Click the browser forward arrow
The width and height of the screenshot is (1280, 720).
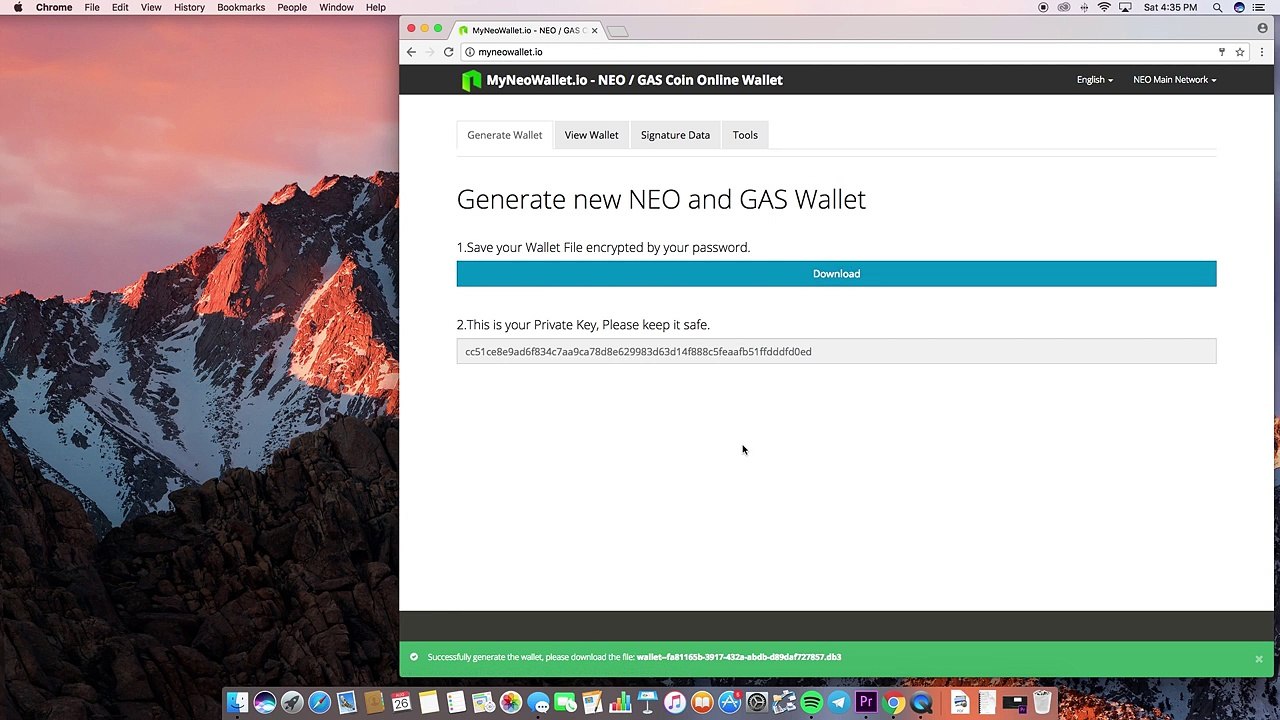point(430,52)
